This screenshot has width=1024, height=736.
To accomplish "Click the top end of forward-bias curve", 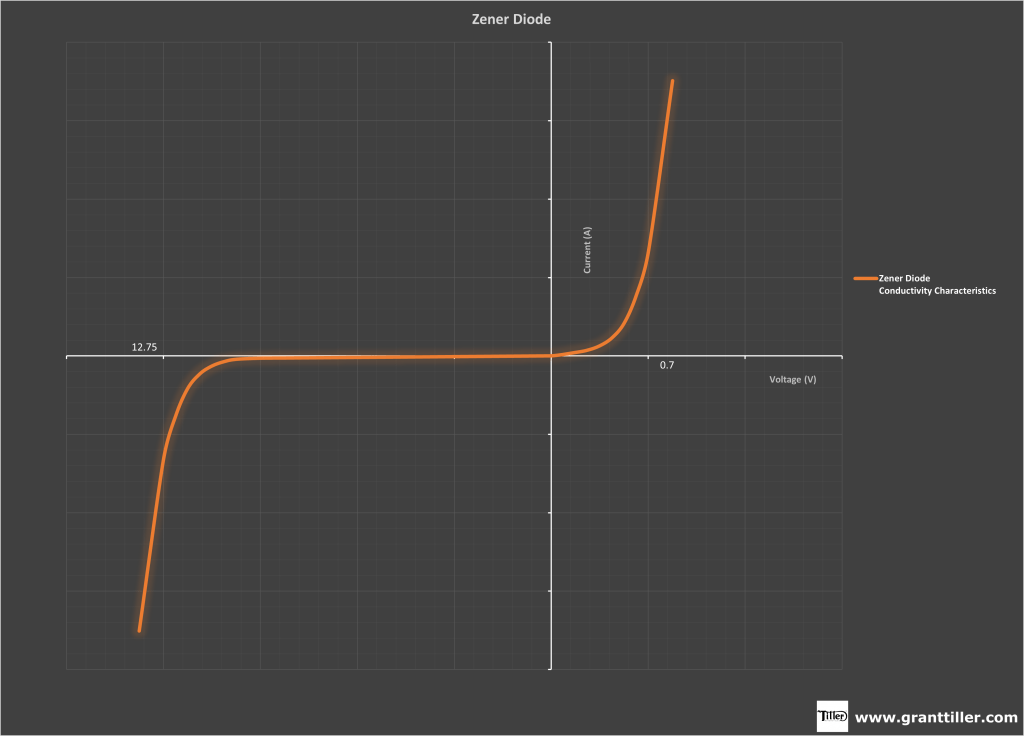I will 672,81.
